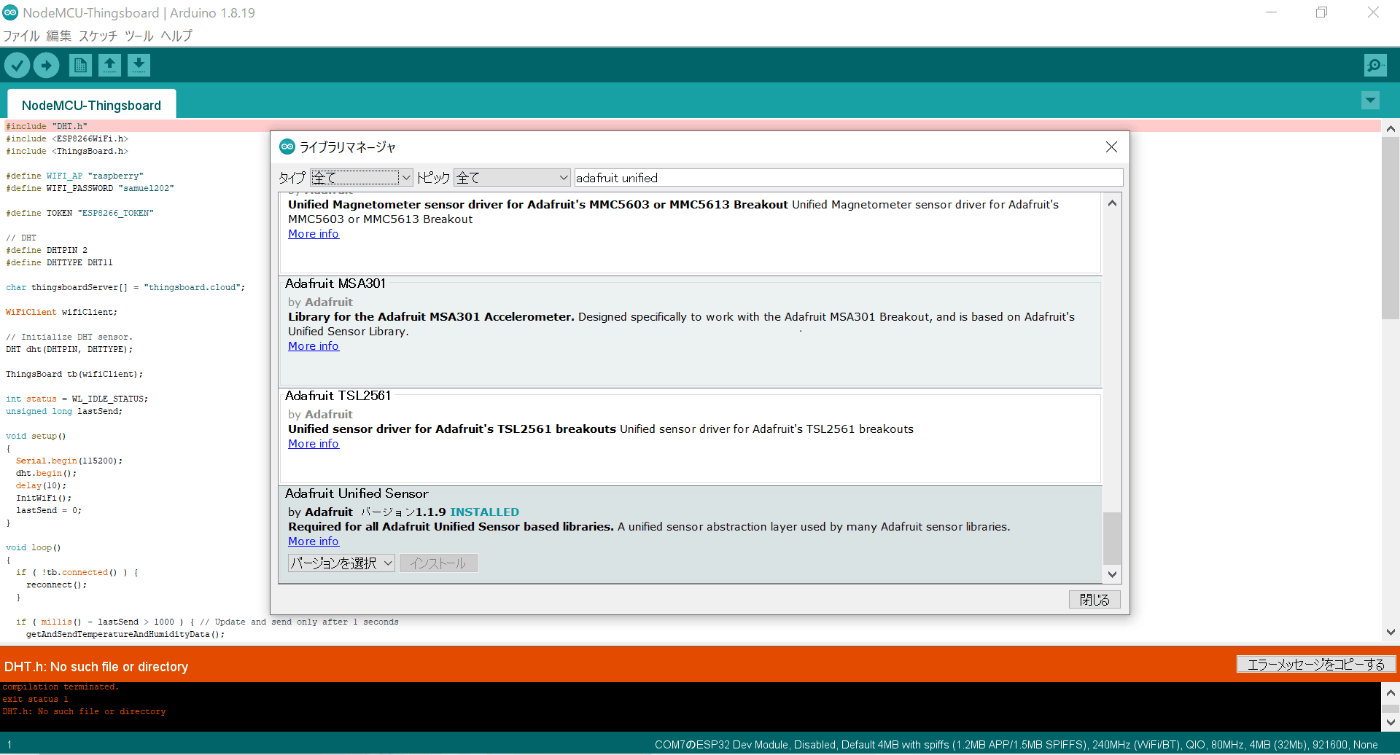The height and width of the screenshot is (755, 1400).
Task: Open the Serial Monitor magnifier icon
Action: [1375, 65]
